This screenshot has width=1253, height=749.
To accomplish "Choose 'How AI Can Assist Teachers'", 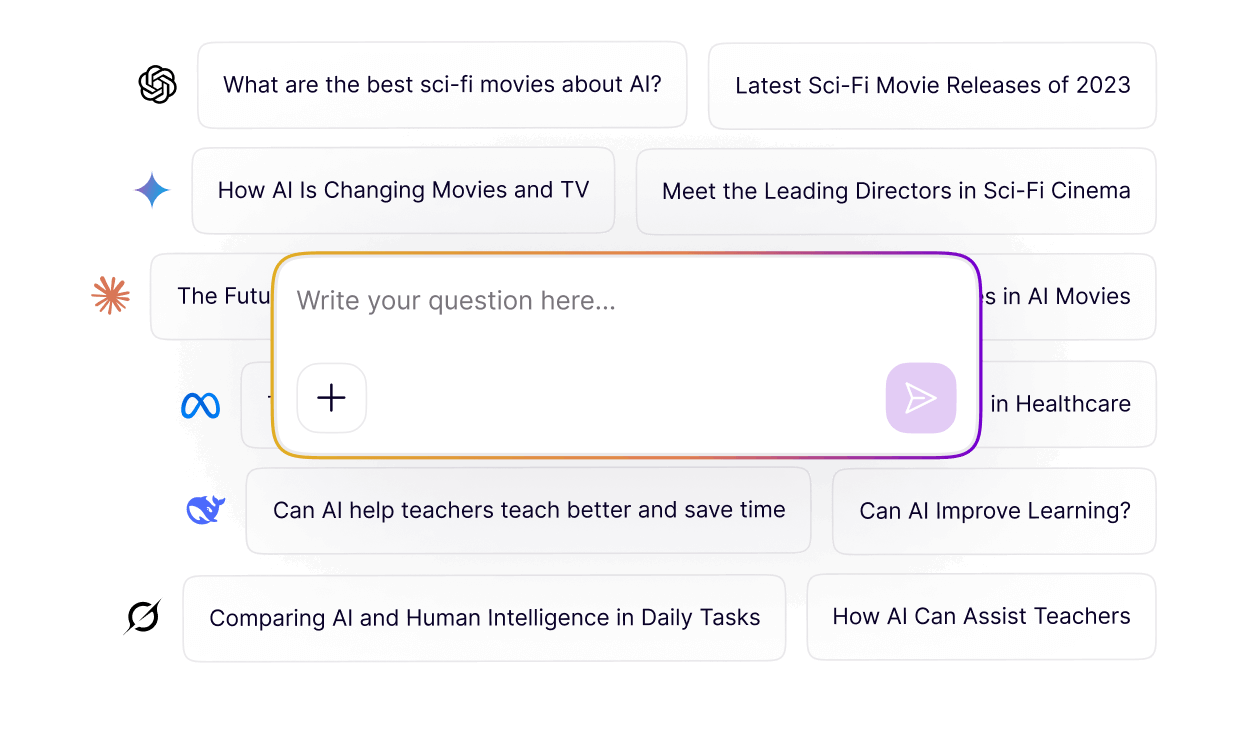I will (x=981, y=617).
